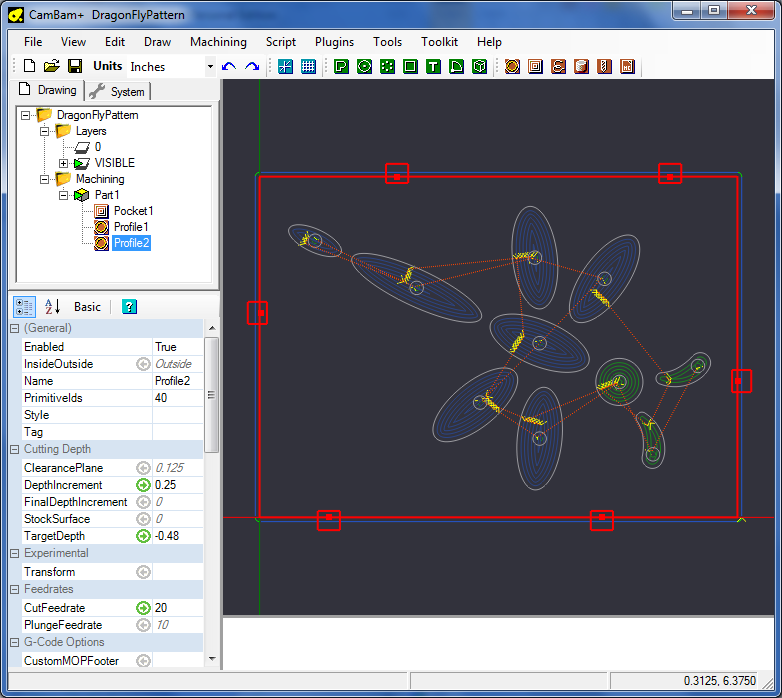Open the Script menu
This screenshot has width=782, height=698.
(x=281, y=42)
